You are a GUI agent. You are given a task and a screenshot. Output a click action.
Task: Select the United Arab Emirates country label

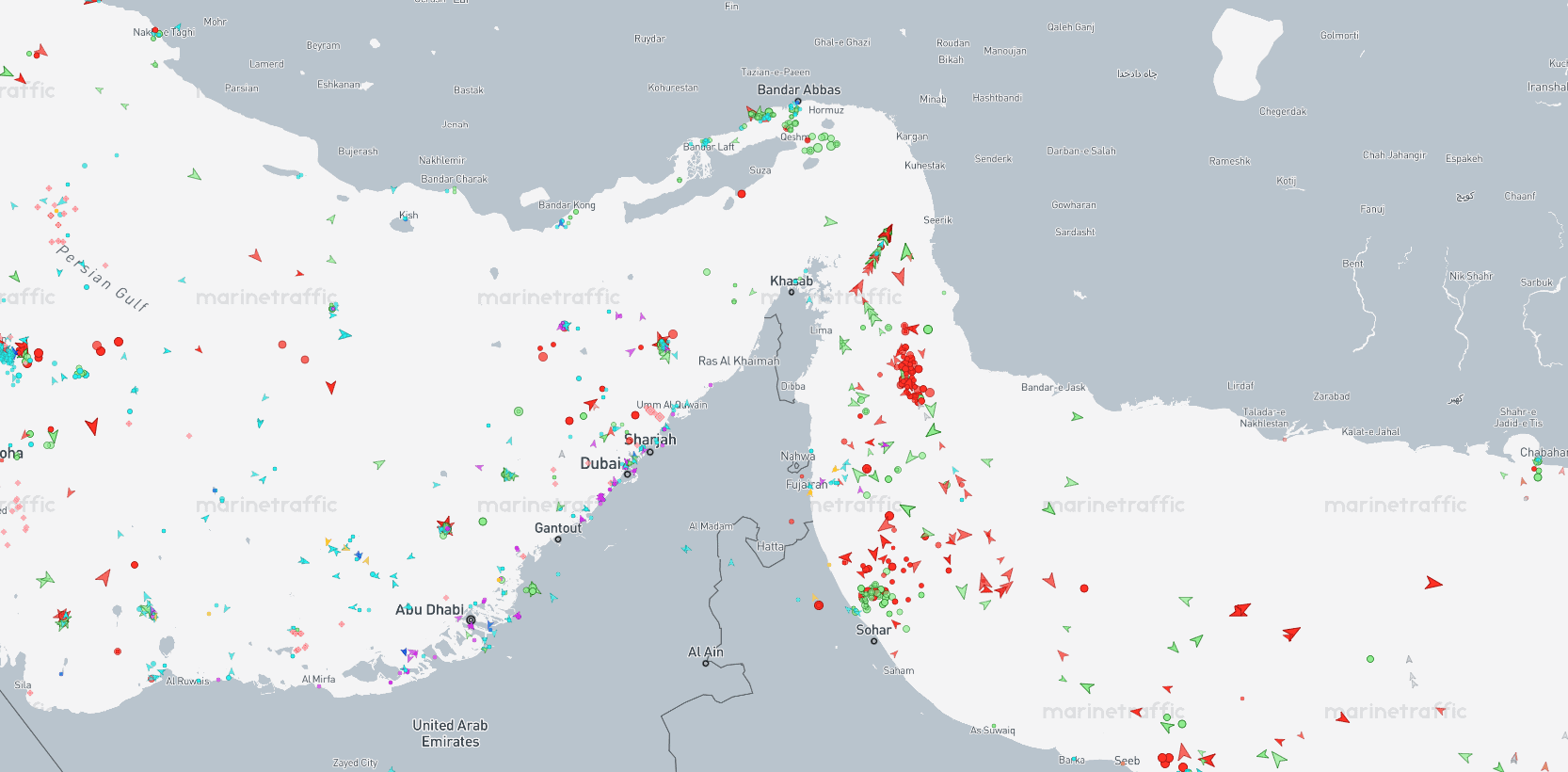coord(450,733)
